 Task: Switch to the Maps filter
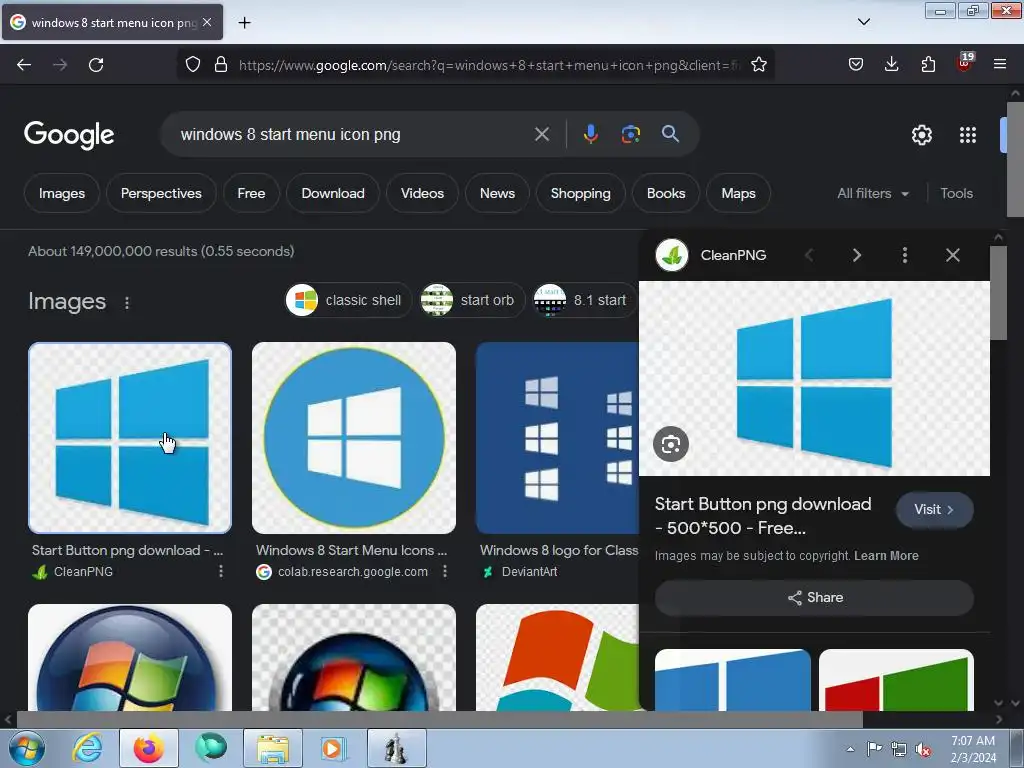point(739,193)
